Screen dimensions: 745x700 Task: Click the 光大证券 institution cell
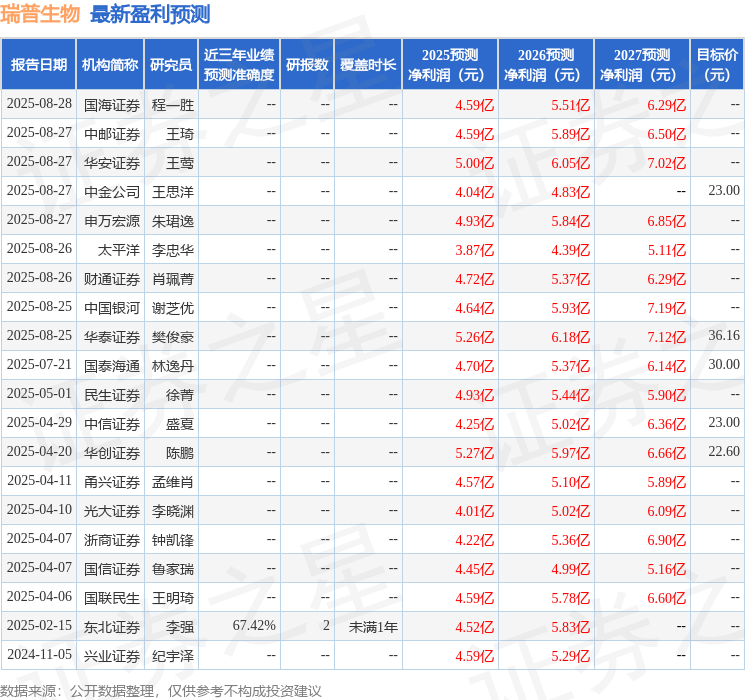112,511
